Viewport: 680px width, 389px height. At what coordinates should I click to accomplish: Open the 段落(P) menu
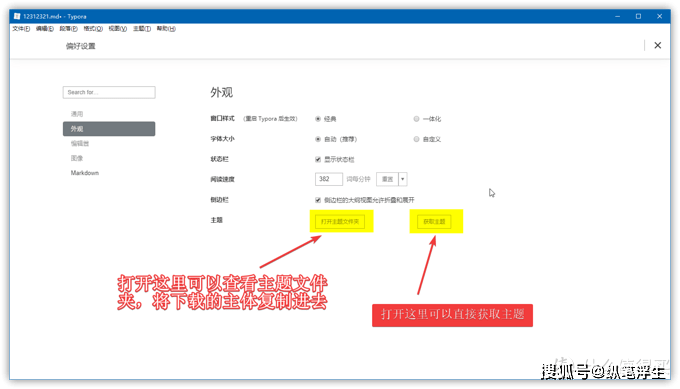[69, 29]
